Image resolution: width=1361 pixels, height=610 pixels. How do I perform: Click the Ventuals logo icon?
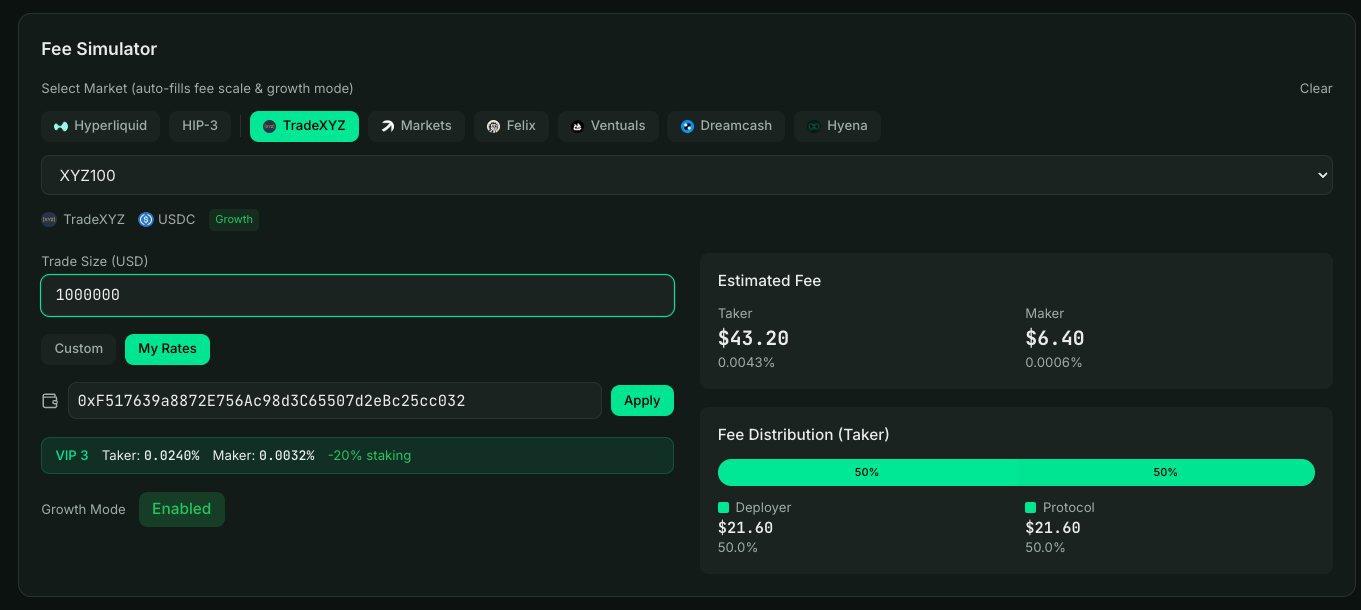[x=577, y=126]
